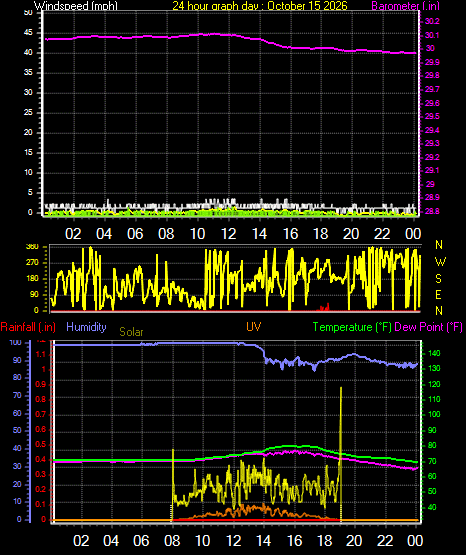Click the "140" temperature axis value
466x555 pixels.
coord(434,353)
